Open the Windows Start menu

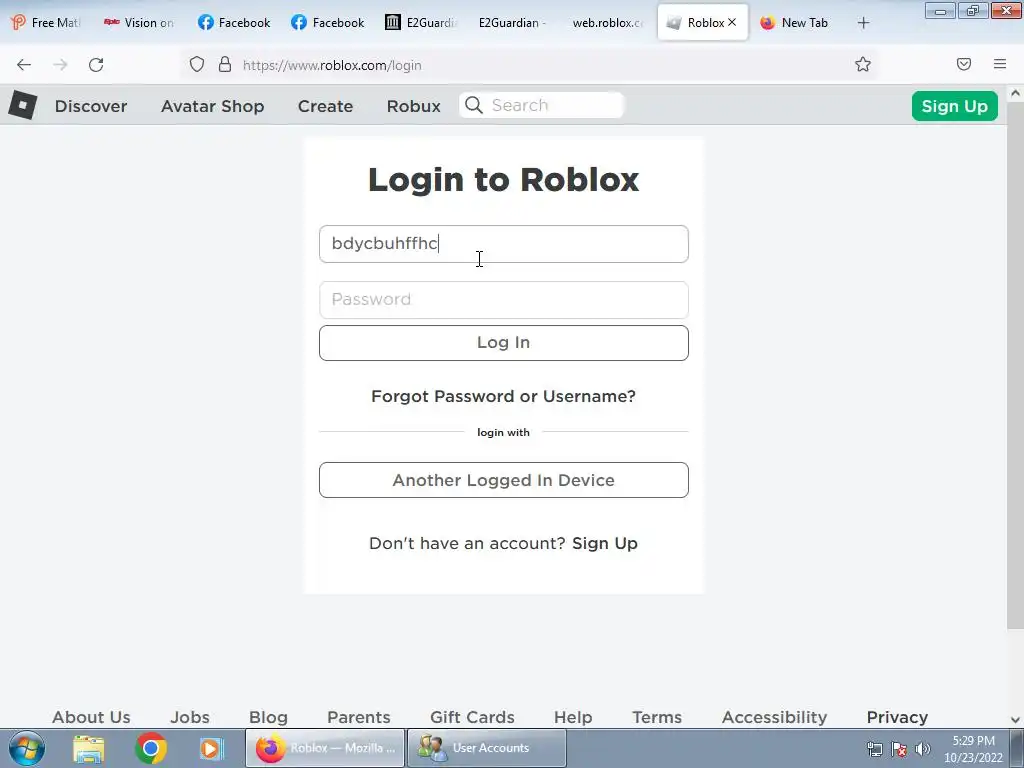pyautogui.click(x=27, y=748)
